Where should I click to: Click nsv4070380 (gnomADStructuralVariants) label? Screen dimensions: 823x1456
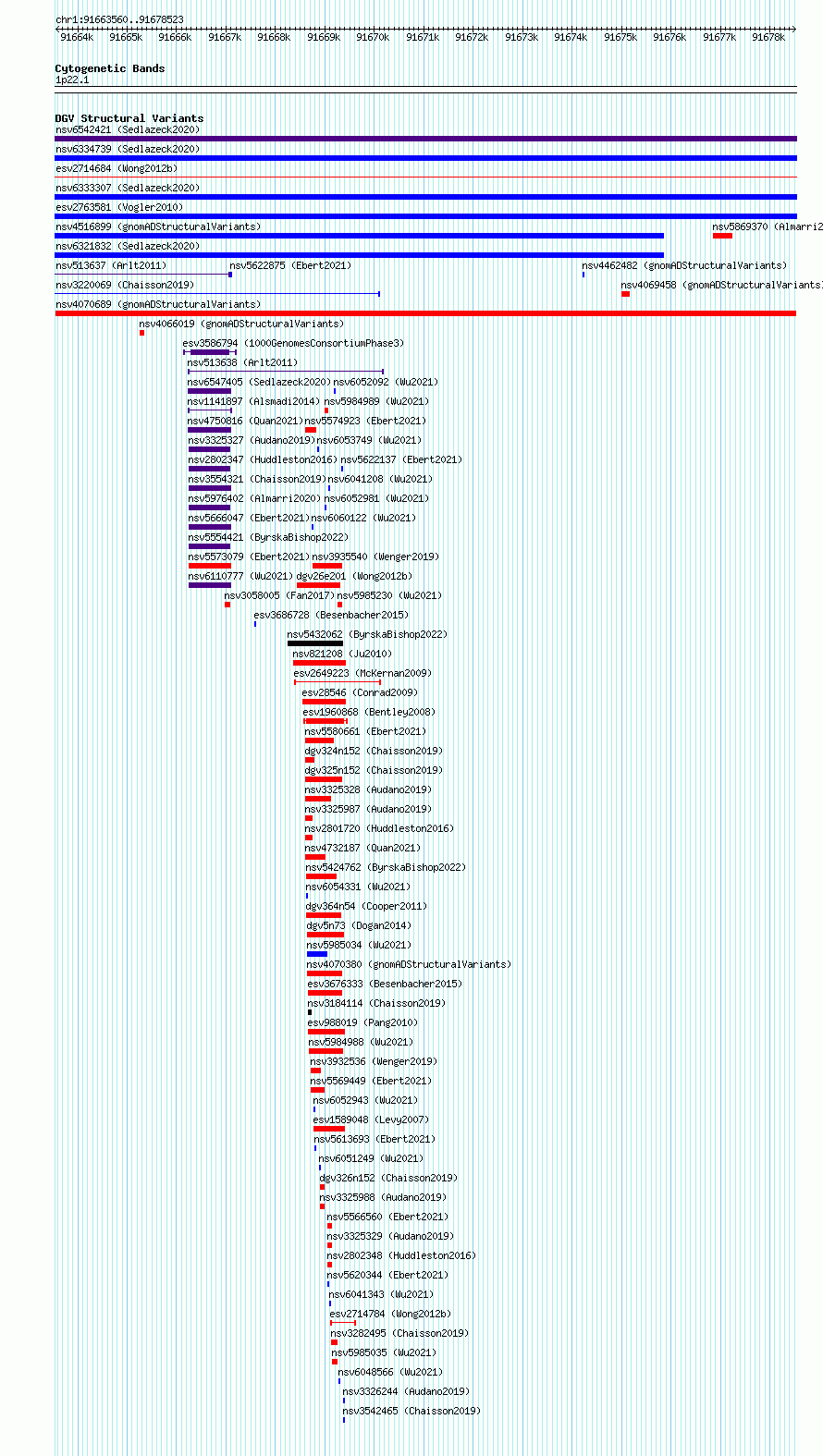coord(409,964)
